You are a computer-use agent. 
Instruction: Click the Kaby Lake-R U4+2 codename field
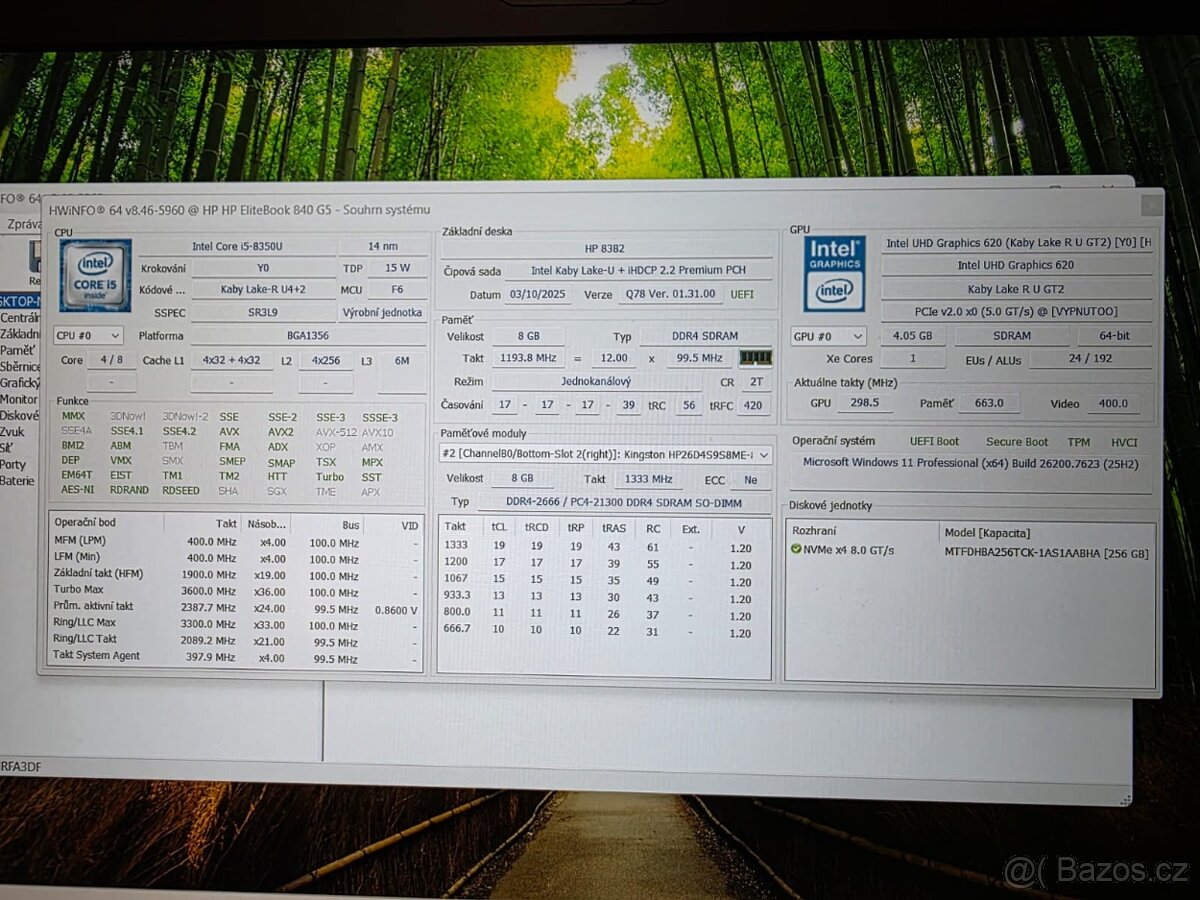[263, 290]
